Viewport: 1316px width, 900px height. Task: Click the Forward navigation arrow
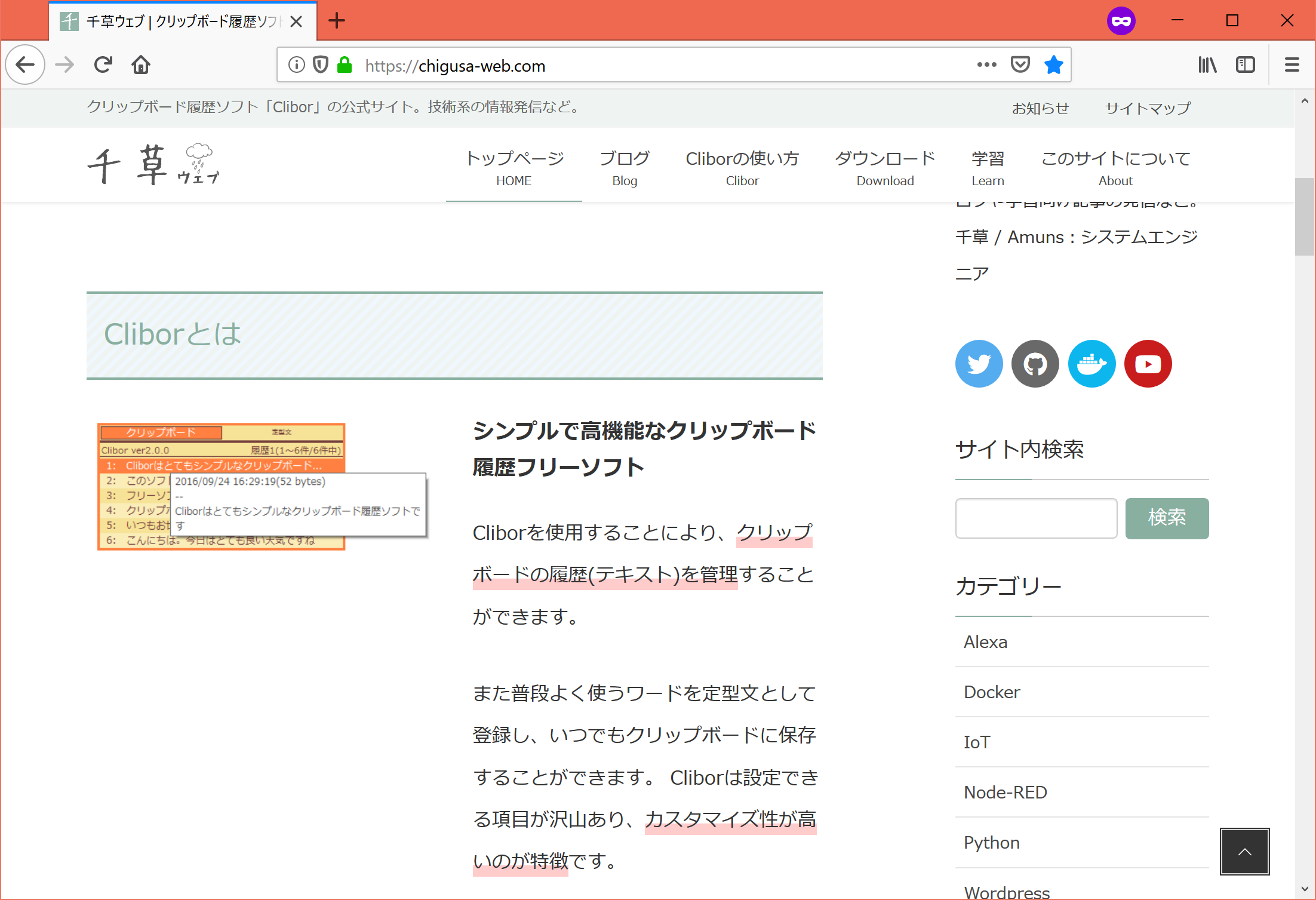point(64,64)
